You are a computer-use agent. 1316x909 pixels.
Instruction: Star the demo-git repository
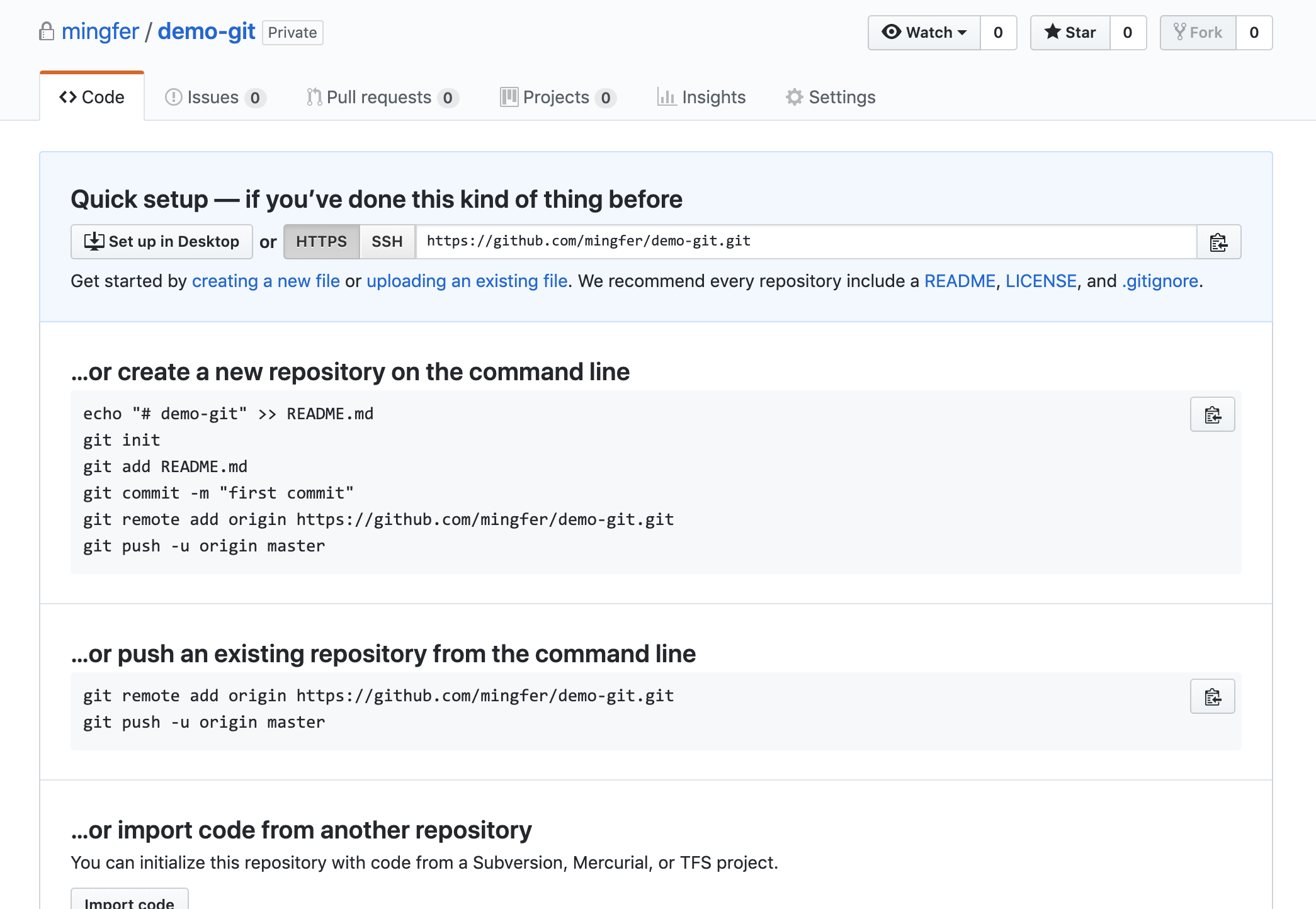click(1070, 33)
